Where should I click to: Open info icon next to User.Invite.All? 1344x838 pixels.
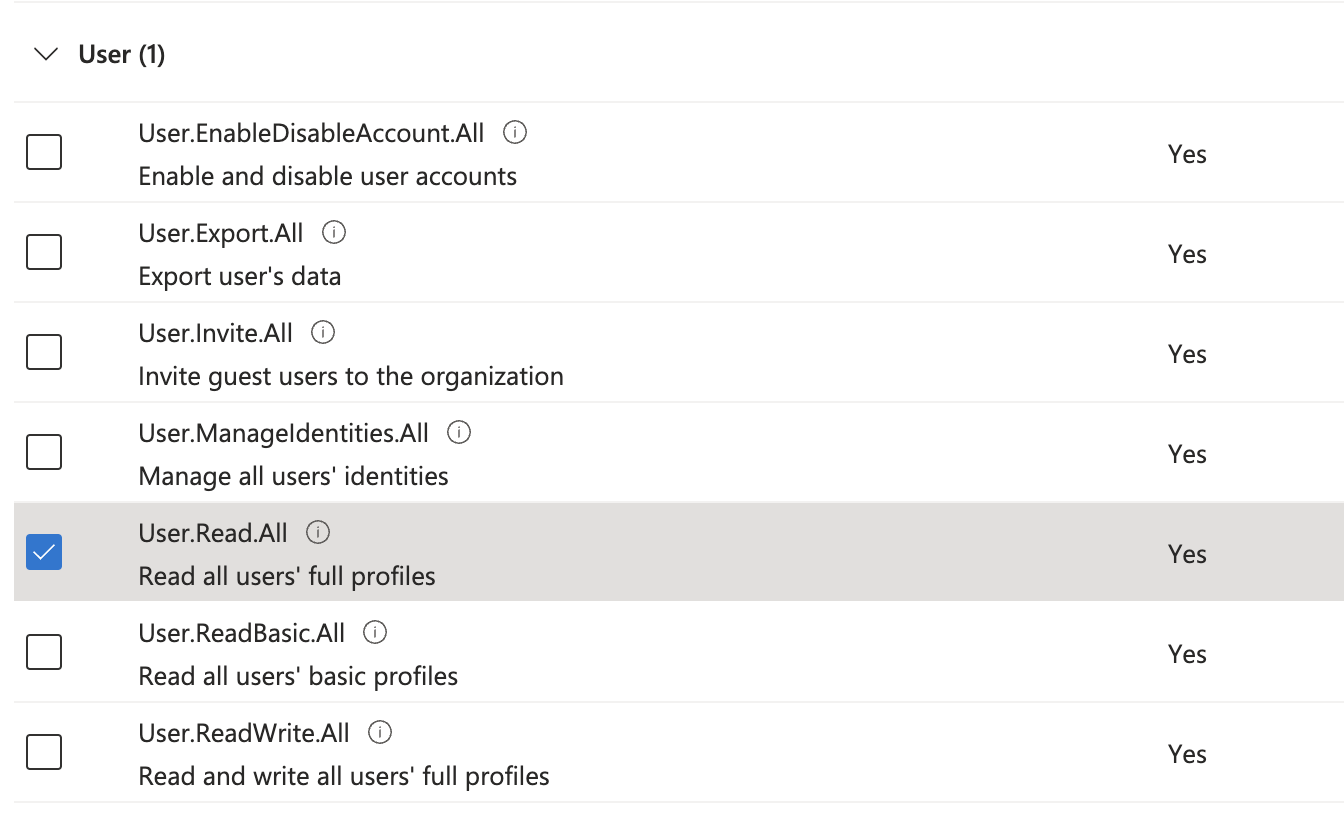tap(323, 332)
